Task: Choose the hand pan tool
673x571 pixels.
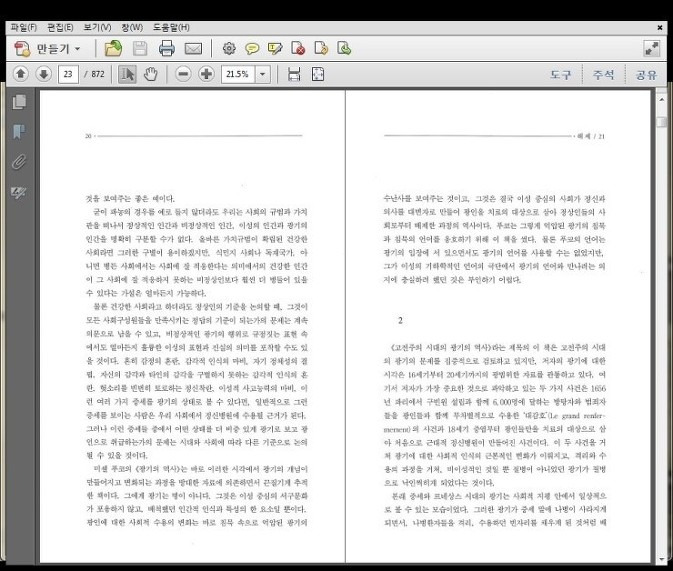Action: [x=151, y=74]
